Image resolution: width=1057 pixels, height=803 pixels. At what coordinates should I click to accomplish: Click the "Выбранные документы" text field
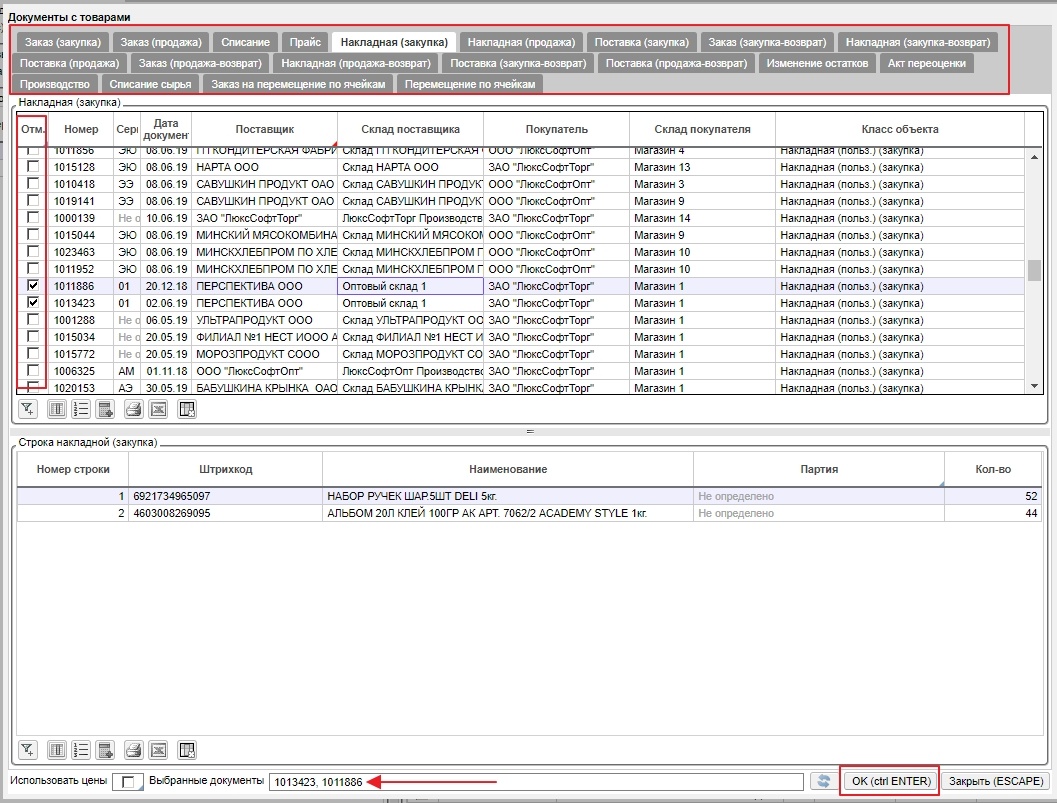pyautogui.click(x=535, y=782)
